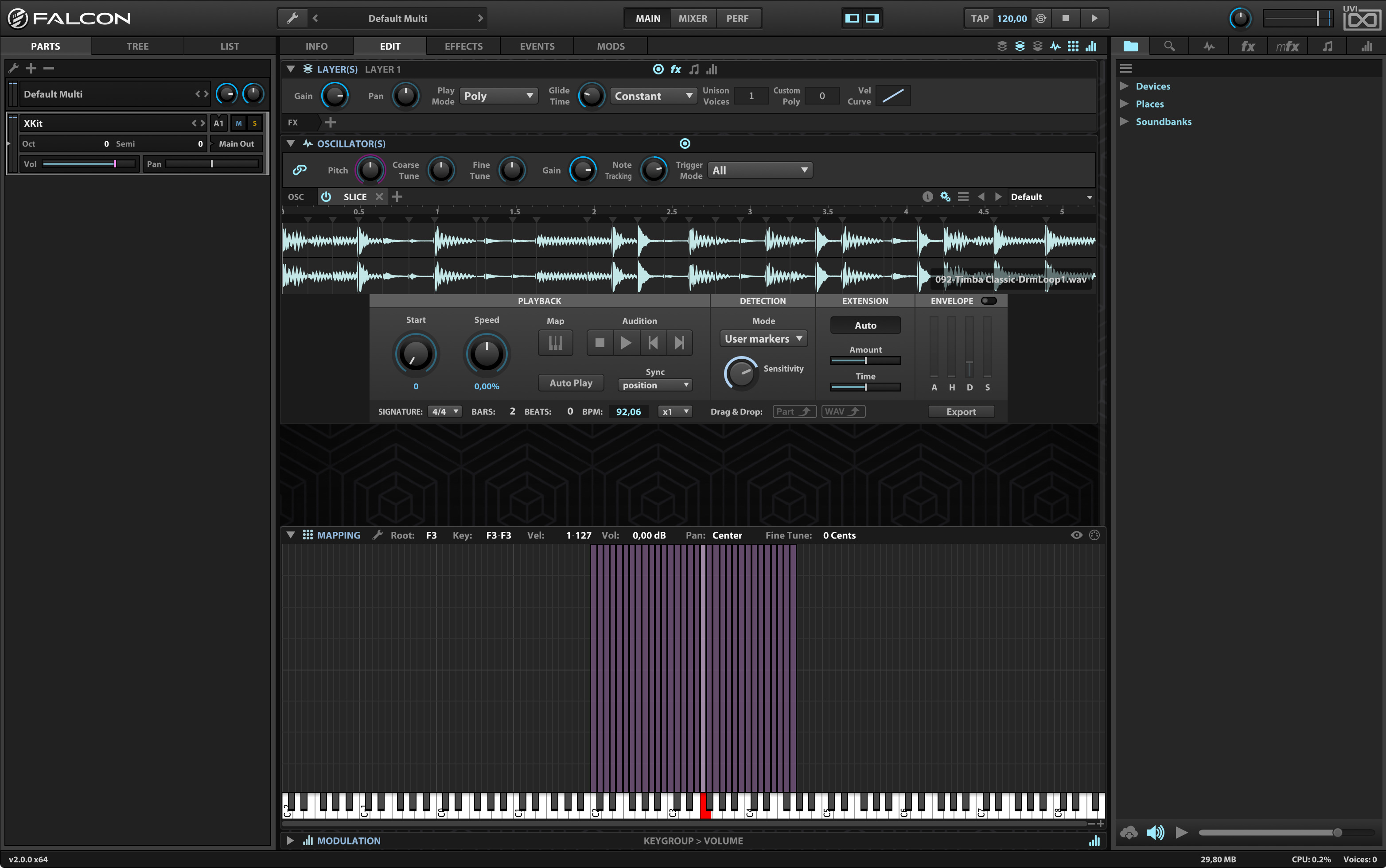Expand the Soundbanks tree item

(x=1124, y=122)
